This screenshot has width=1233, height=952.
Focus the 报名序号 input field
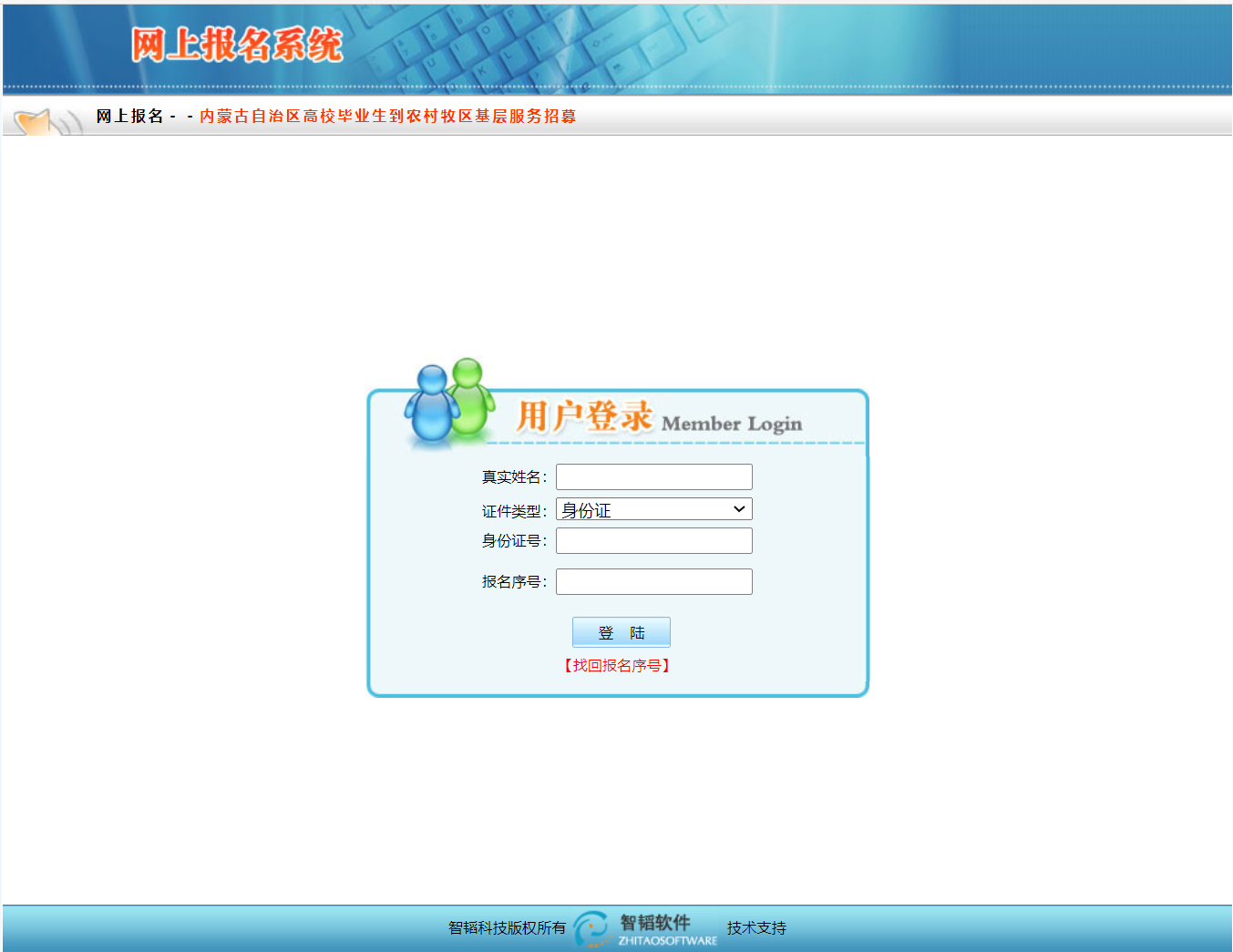point(653,582)
